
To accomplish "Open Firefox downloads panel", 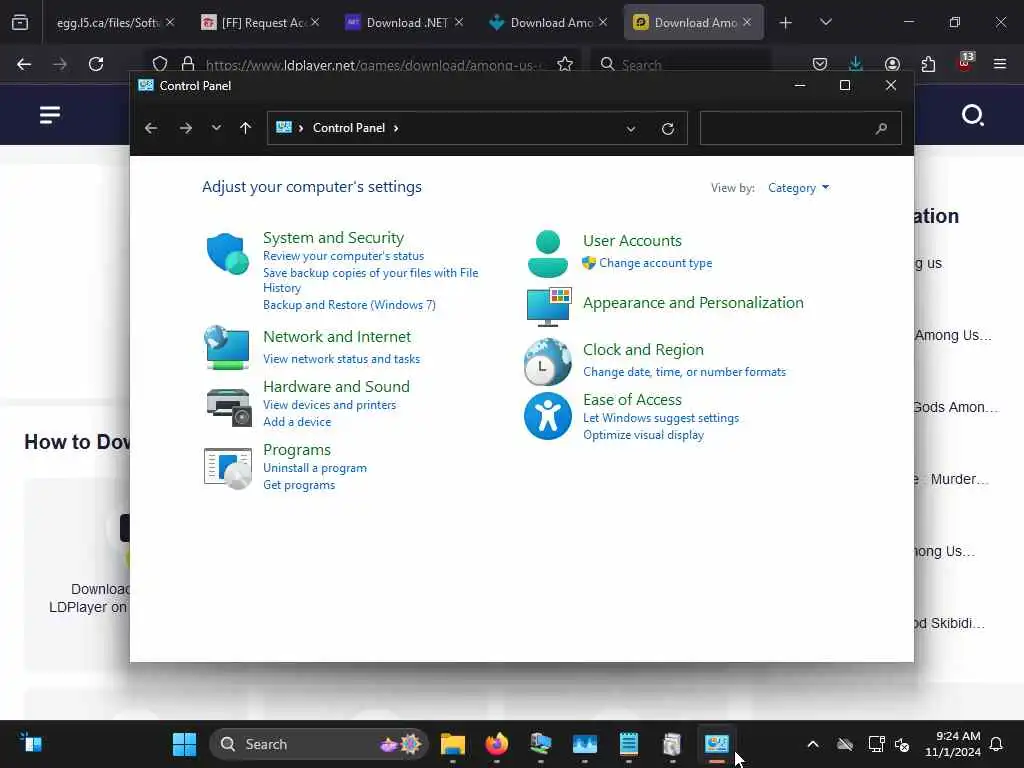I will click(x=856, y=64).
